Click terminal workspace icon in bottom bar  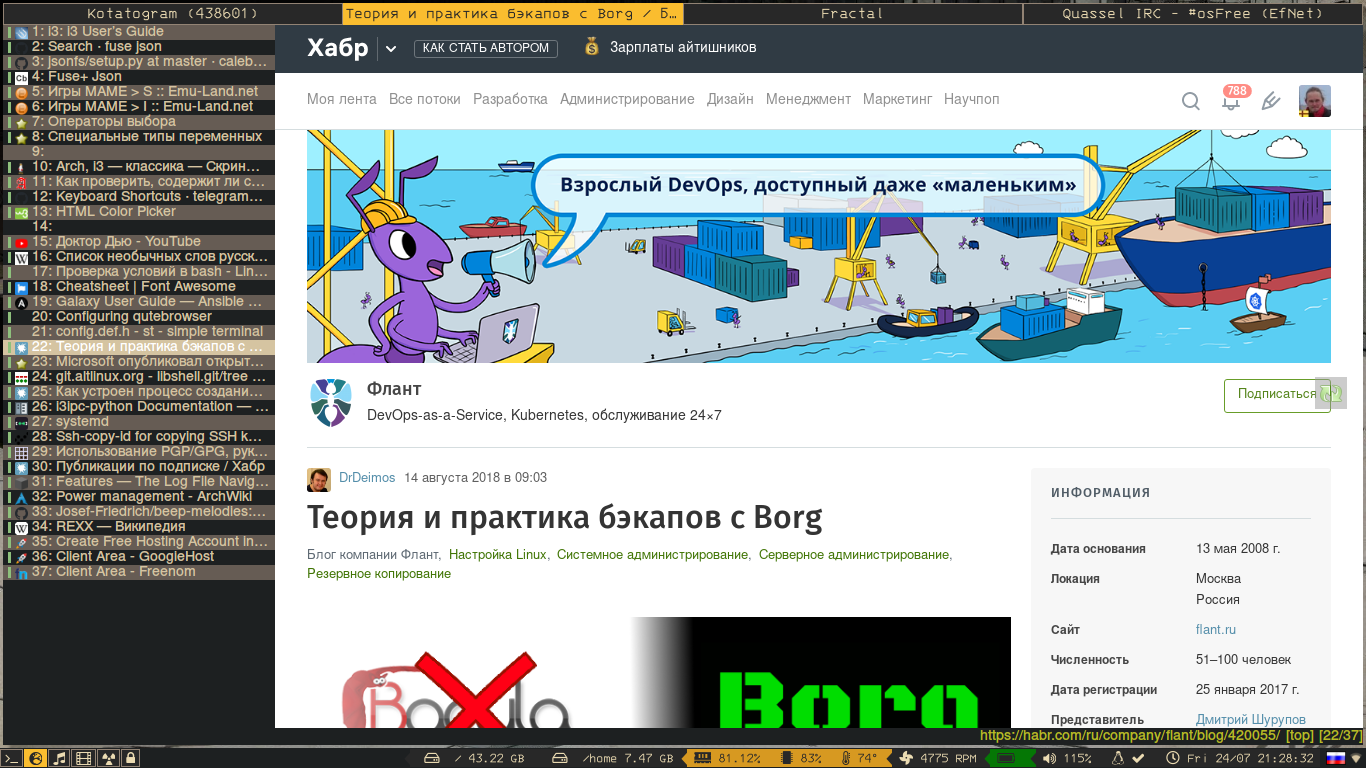coord(12,758)
